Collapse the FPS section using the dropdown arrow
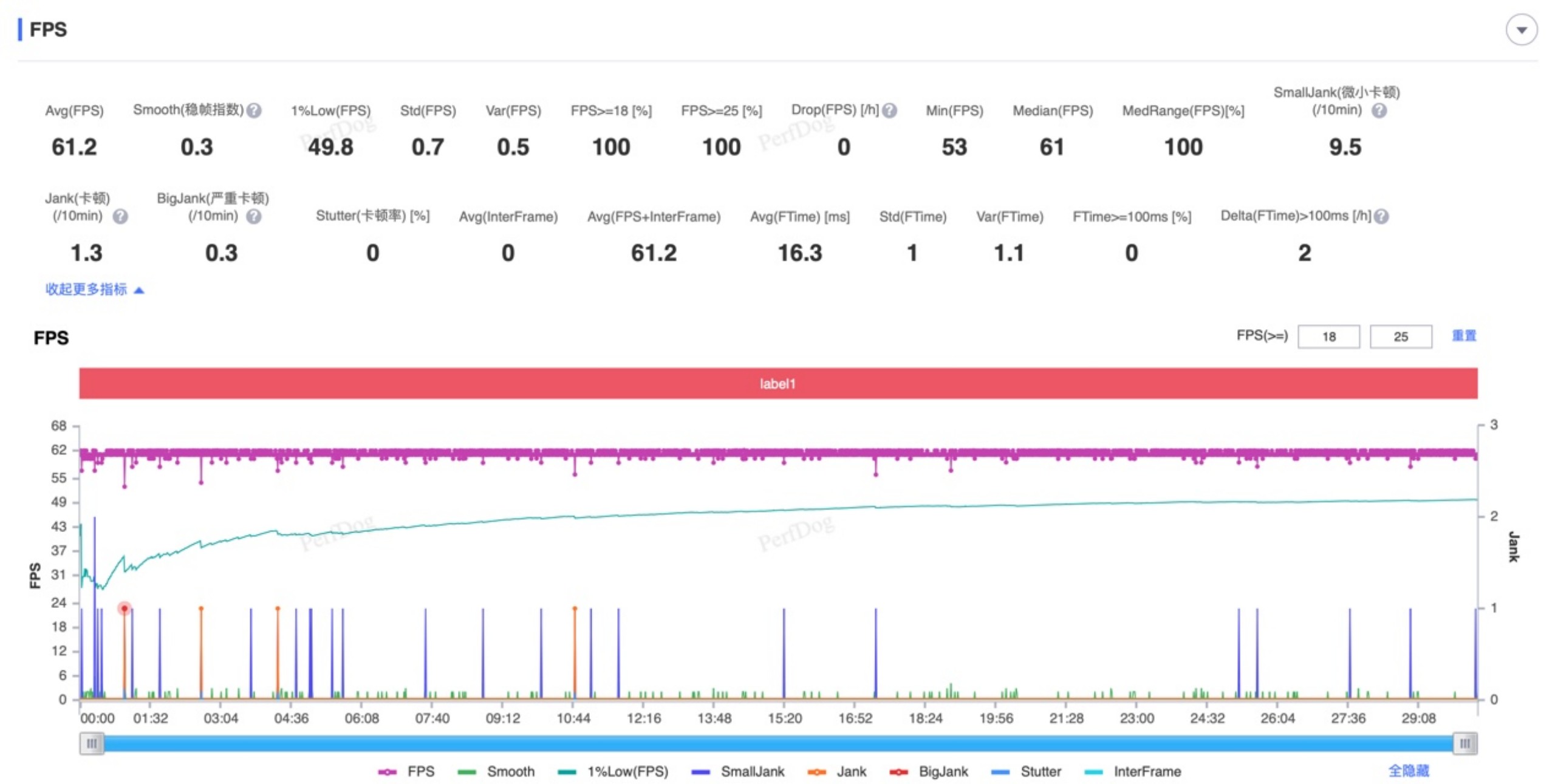The image size is (1555, 784). [1520, 30]
